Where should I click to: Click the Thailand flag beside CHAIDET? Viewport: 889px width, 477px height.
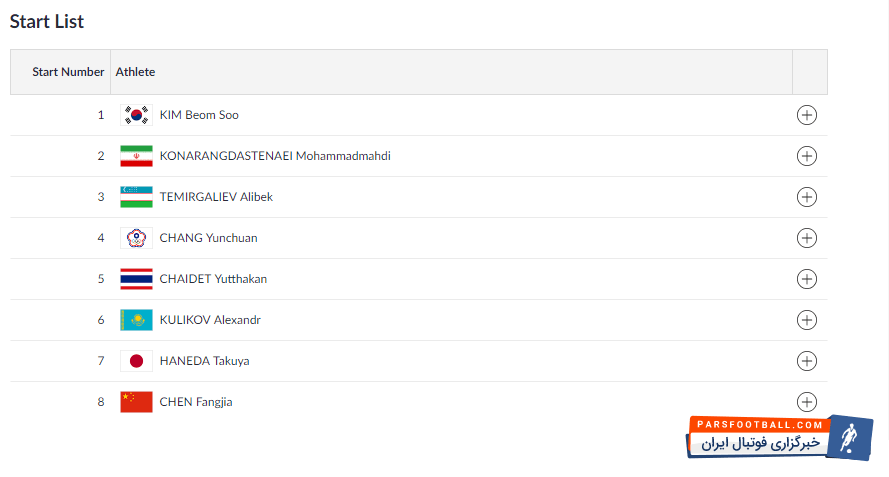pos(136,279)
